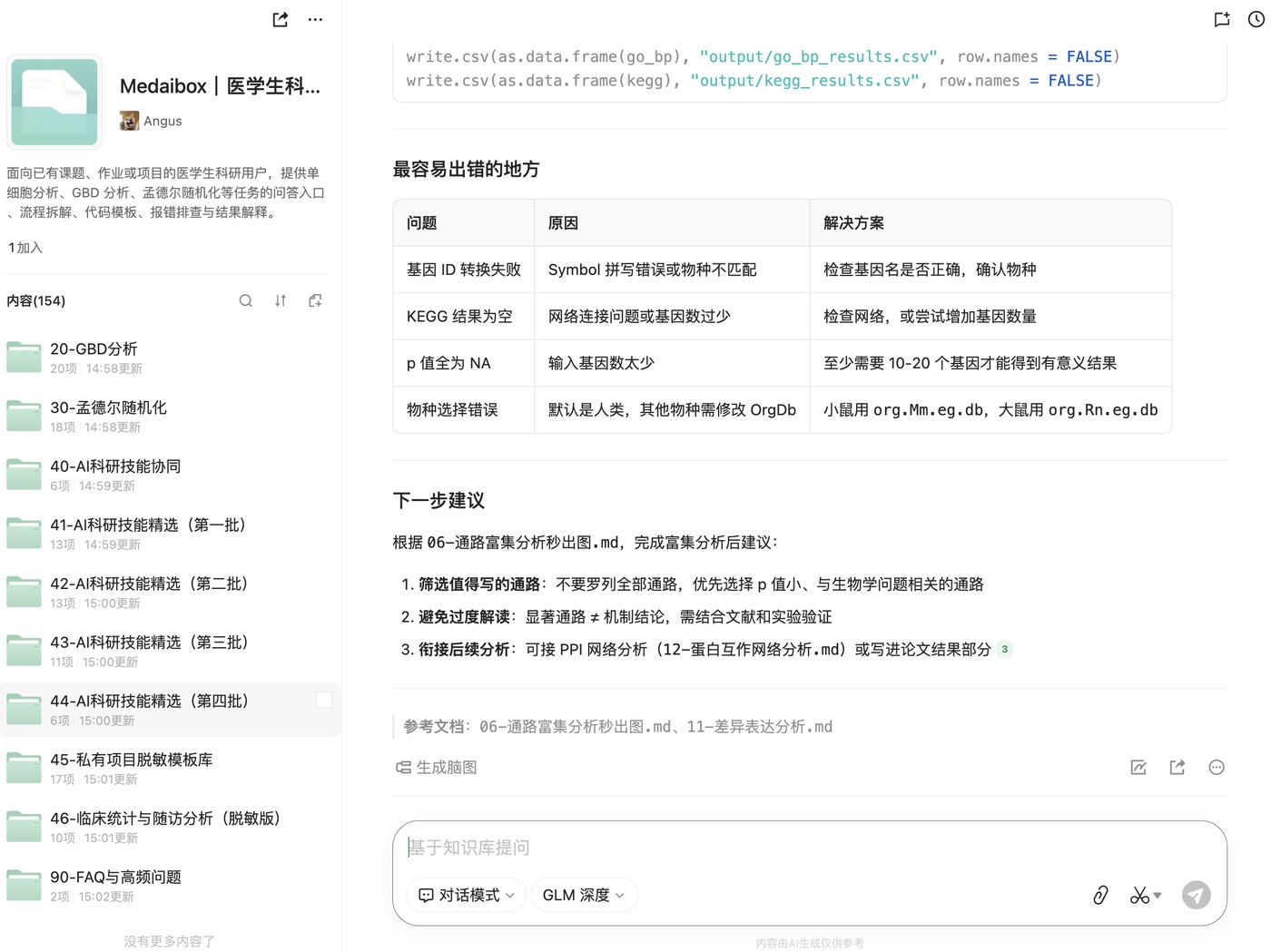Open more actions circle icon under answer
Image resolution: width=1271 pixels, height=952 pixels.
pyautogui.click(x=1217, y=767)
